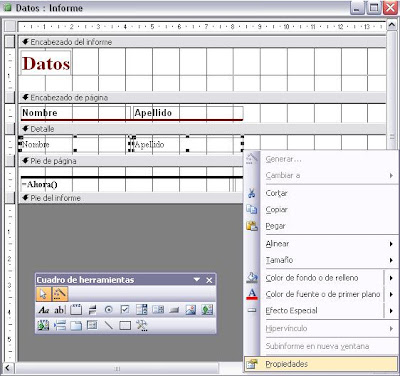This screenshot has width=400, height=376.
Task: Open the Efecto Especial submenu
Action: [314, 311]
